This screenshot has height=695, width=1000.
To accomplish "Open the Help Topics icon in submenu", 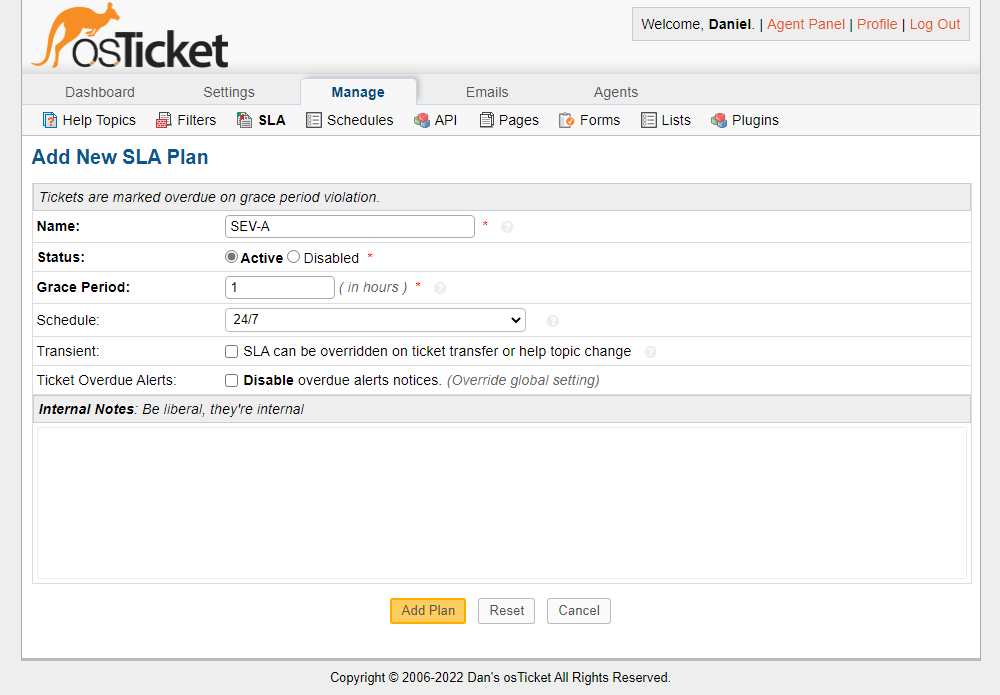I will (50, 120).
